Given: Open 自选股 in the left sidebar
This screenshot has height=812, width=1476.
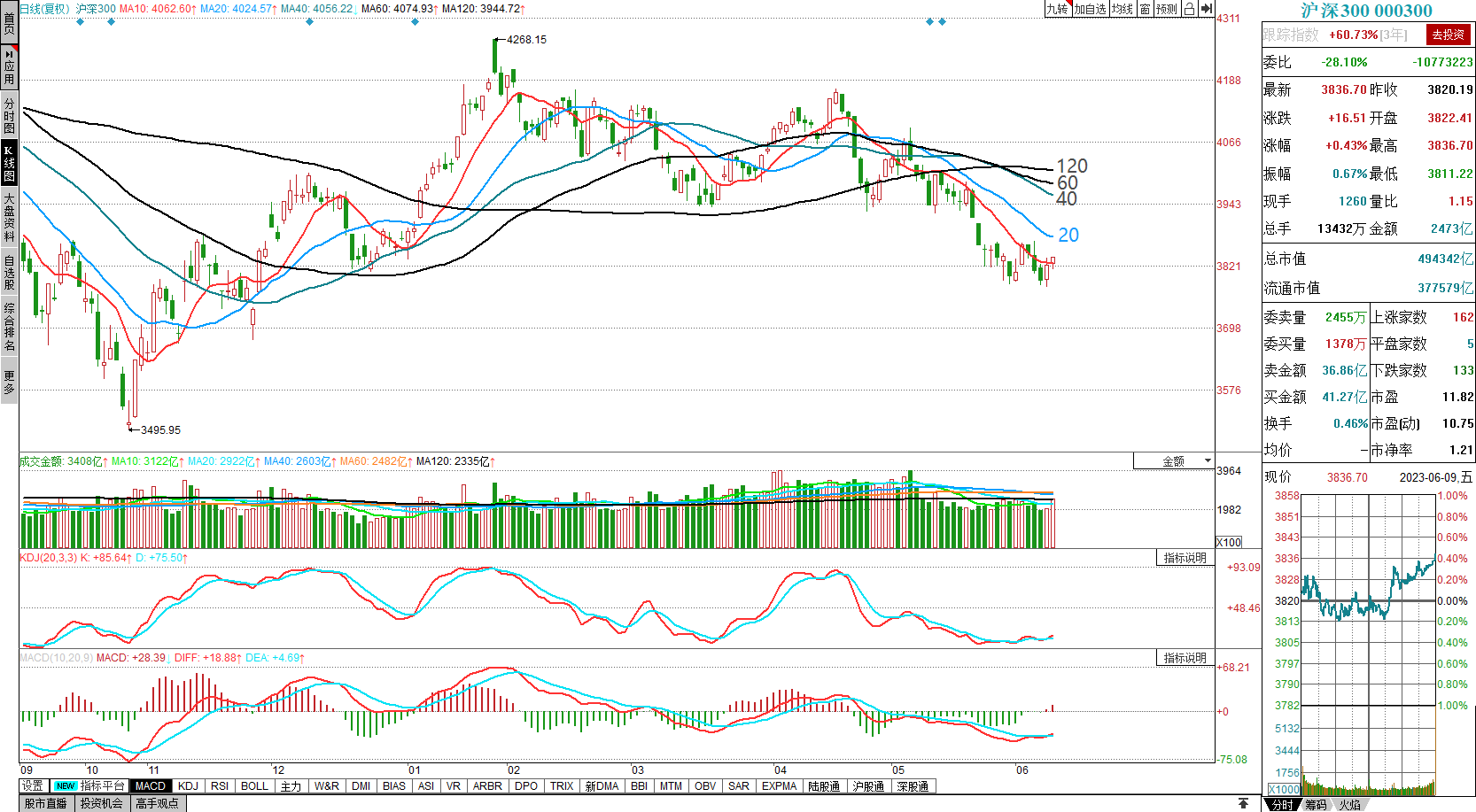Looking at the screenshot, I should [x=9, y=273].
